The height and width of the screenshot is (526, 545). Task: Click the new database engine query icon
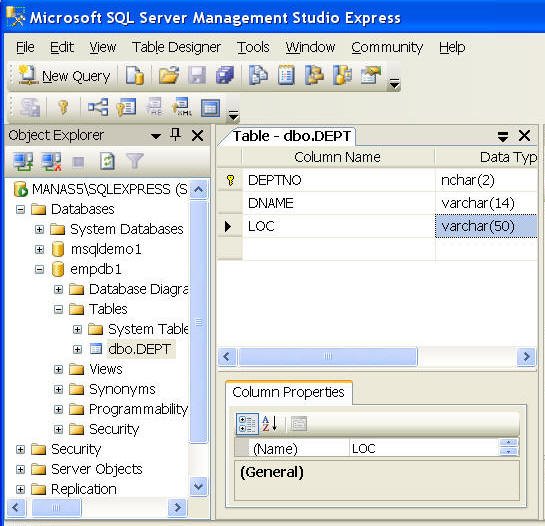point(135,75)
